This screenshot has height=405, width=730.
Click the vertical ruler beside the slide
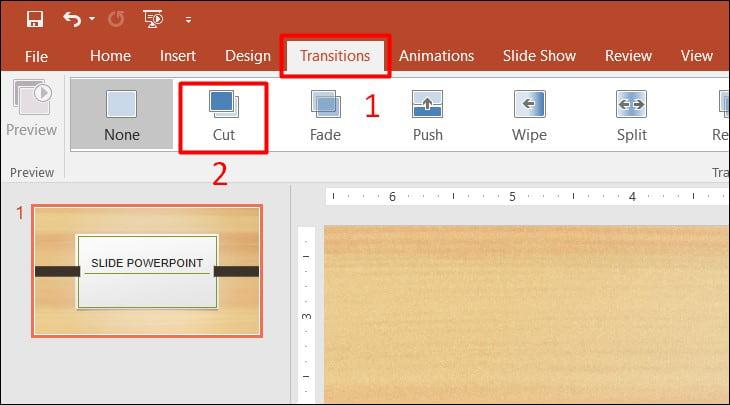(306, 315)
